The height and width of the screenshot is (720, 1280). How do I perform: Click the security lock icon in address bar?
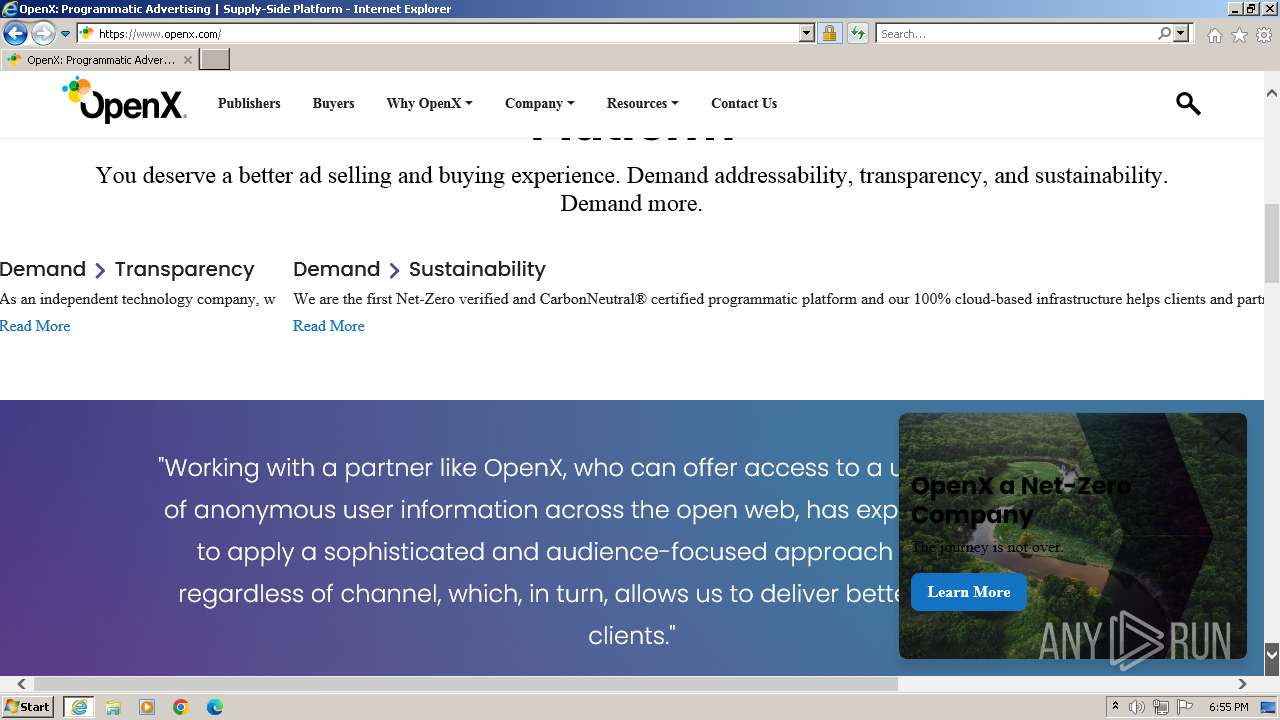point(829,33)
